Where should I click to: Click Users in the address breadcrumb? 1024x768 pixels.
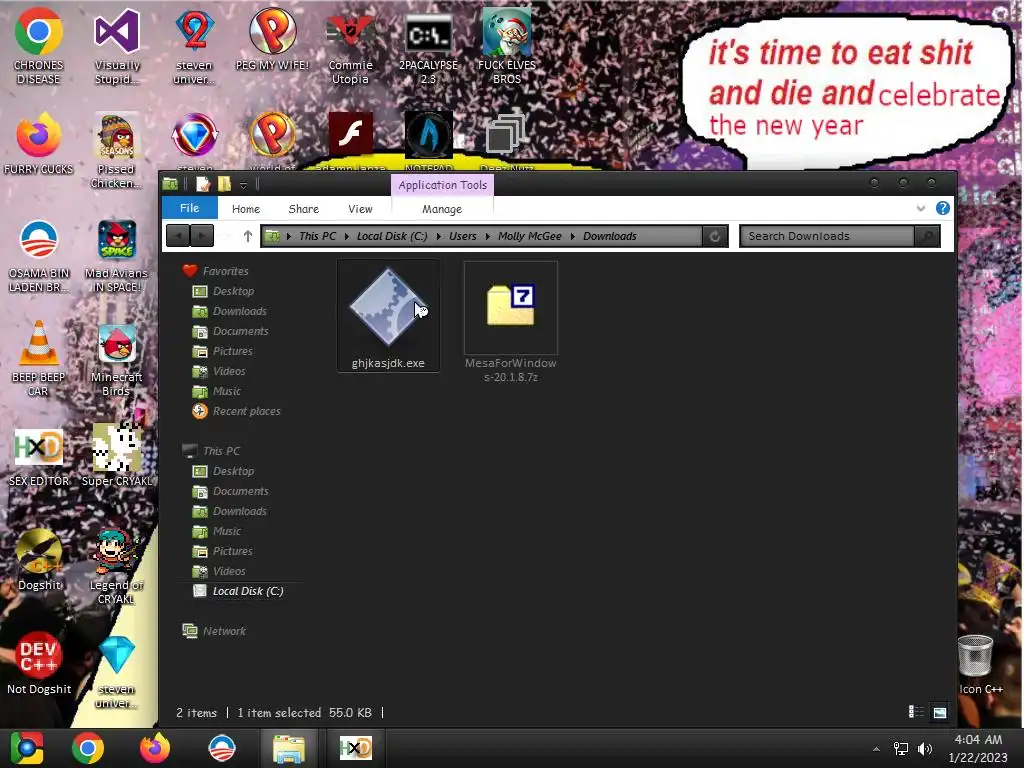click(463, 236)
